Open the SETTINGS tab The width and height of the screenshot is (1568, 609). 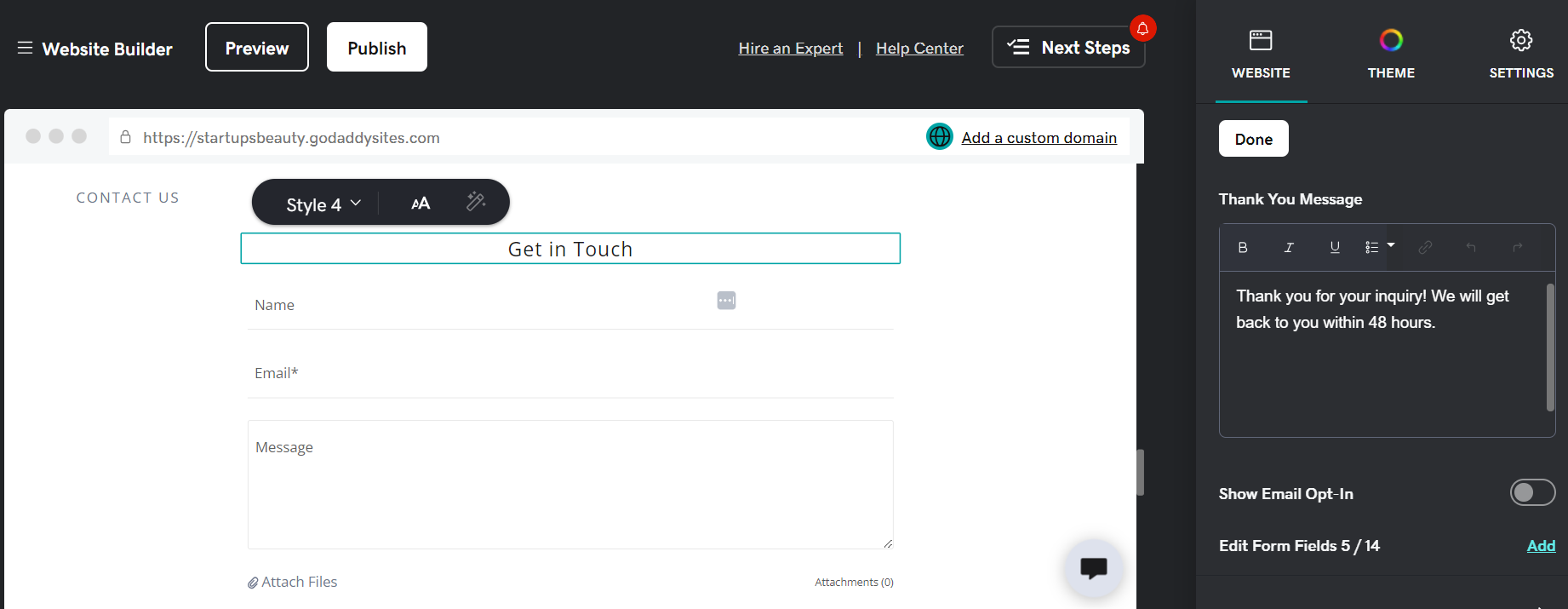pyautogui.click(x=1521, y=53)
